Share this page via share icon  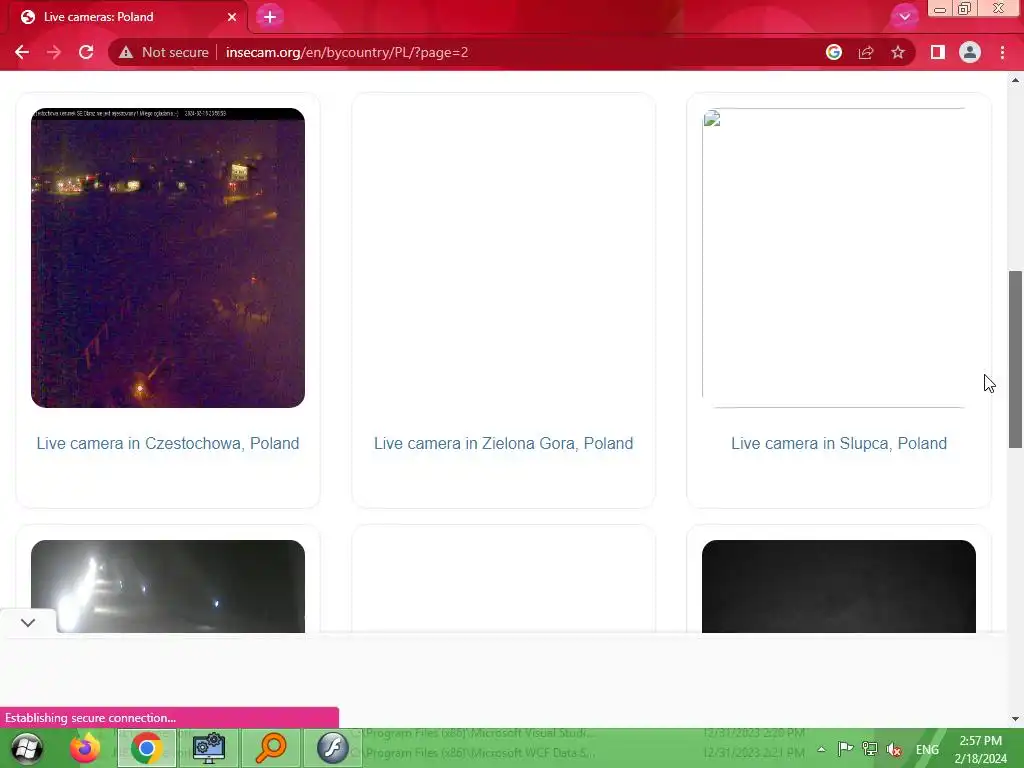[866, 52]
